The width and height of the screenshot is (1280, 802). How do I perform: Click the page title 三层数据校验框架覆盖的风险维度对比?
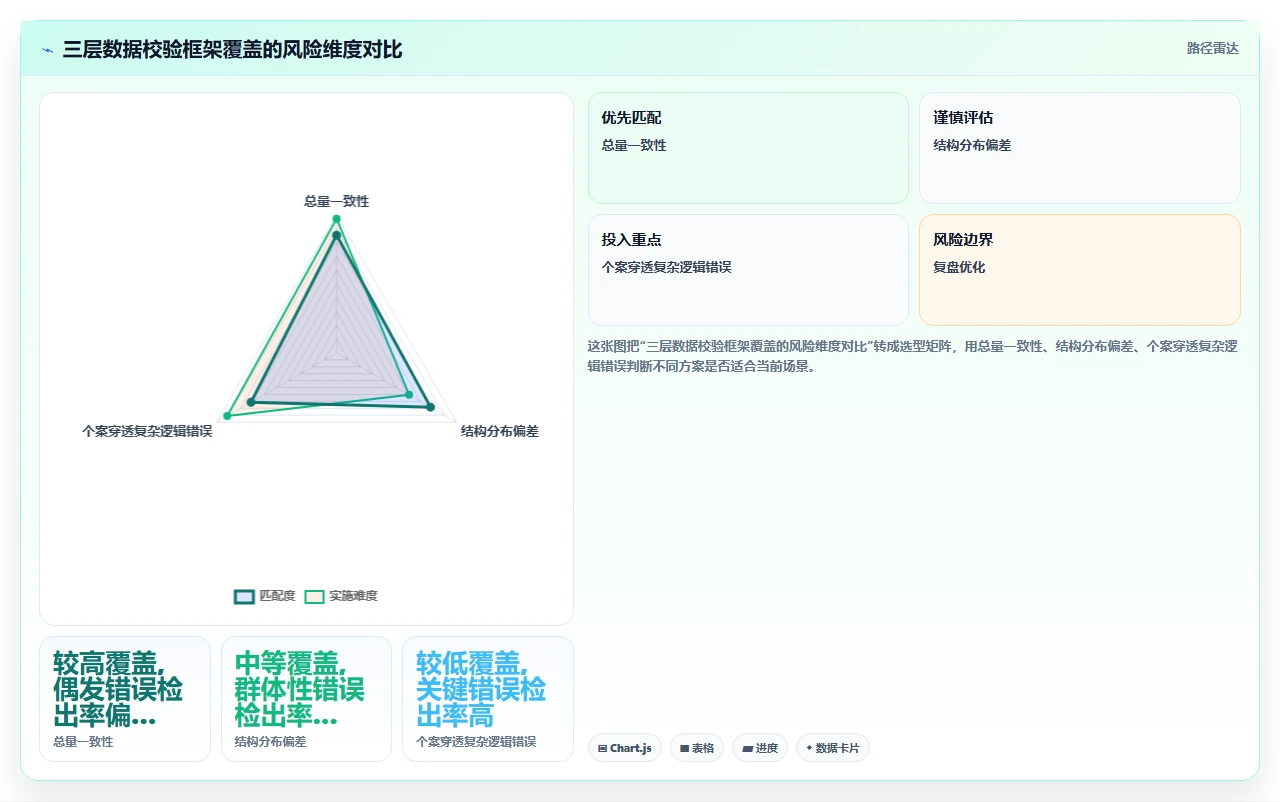point(232,49)
